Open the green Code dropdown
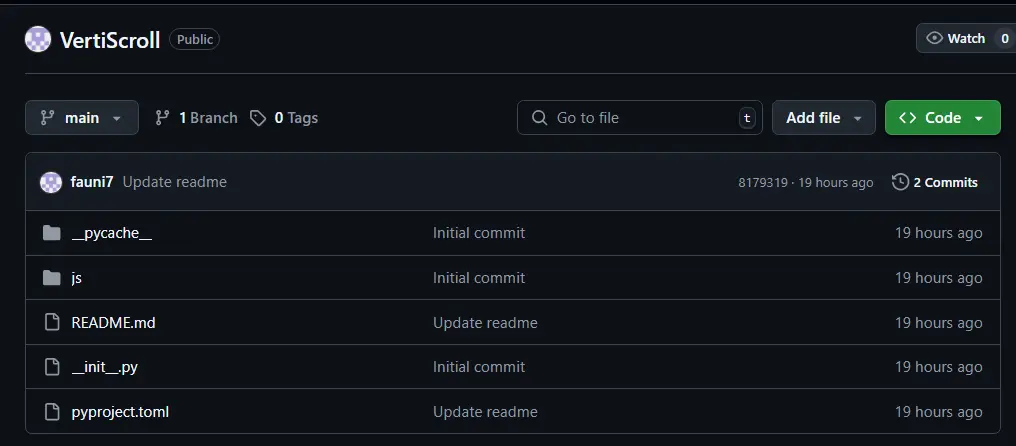1016x446 pixels. point(942,118)
